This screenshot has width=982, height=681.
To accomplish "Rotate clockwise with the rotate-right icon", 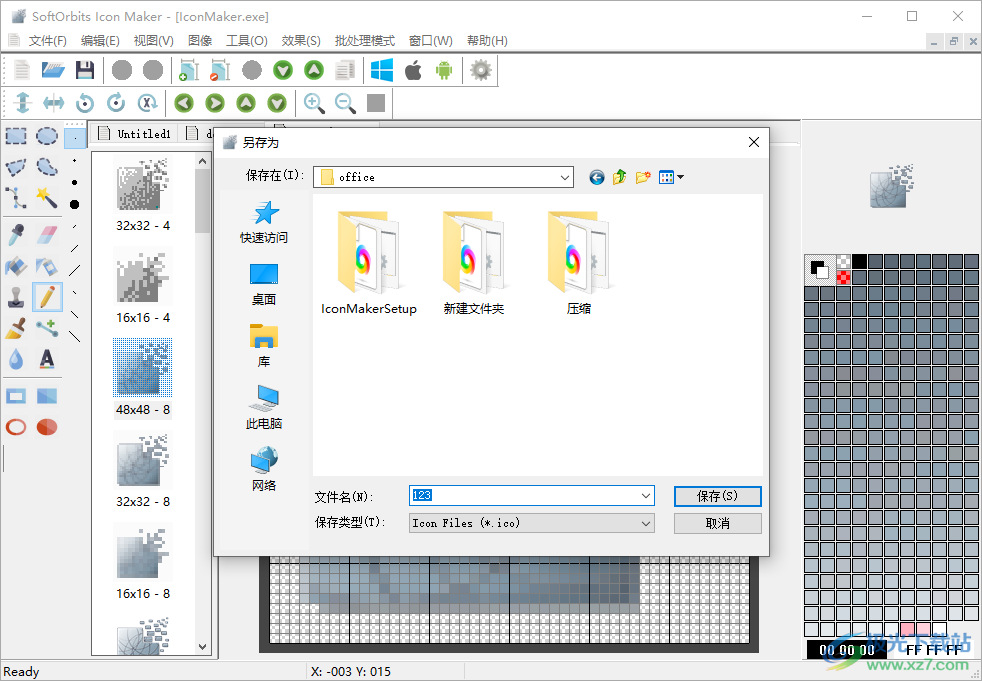I will (116, 103).
